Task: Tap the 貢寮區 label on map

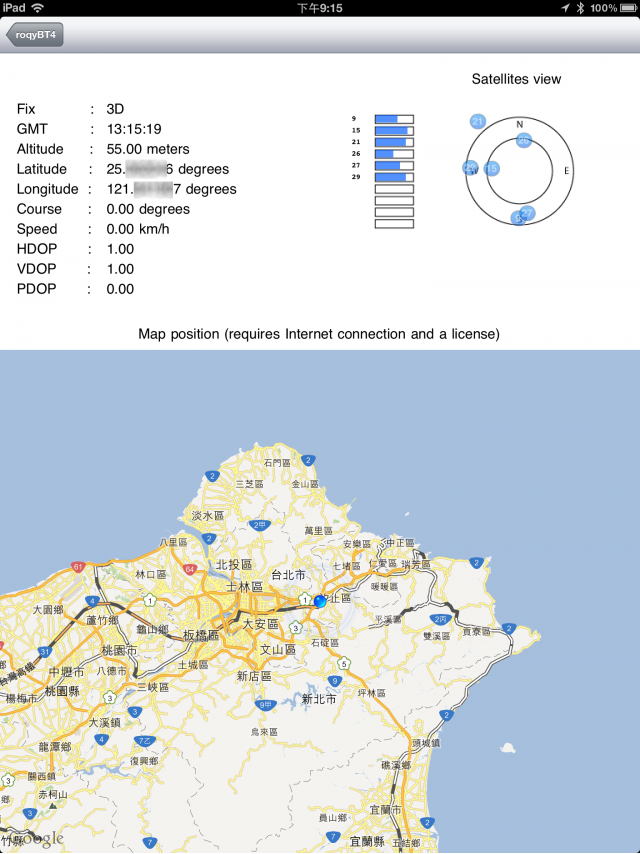Action: click(477, 631)
